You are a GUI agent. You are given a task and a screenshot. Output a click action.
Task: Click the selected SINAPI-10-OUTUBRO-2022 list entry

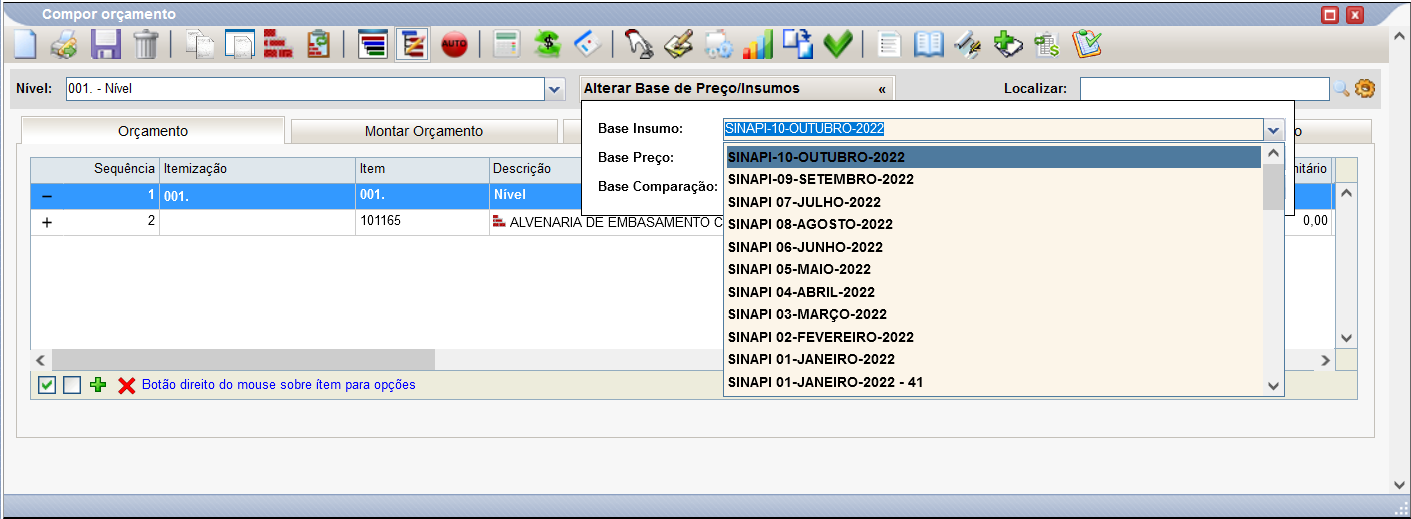tap(992, 157)
